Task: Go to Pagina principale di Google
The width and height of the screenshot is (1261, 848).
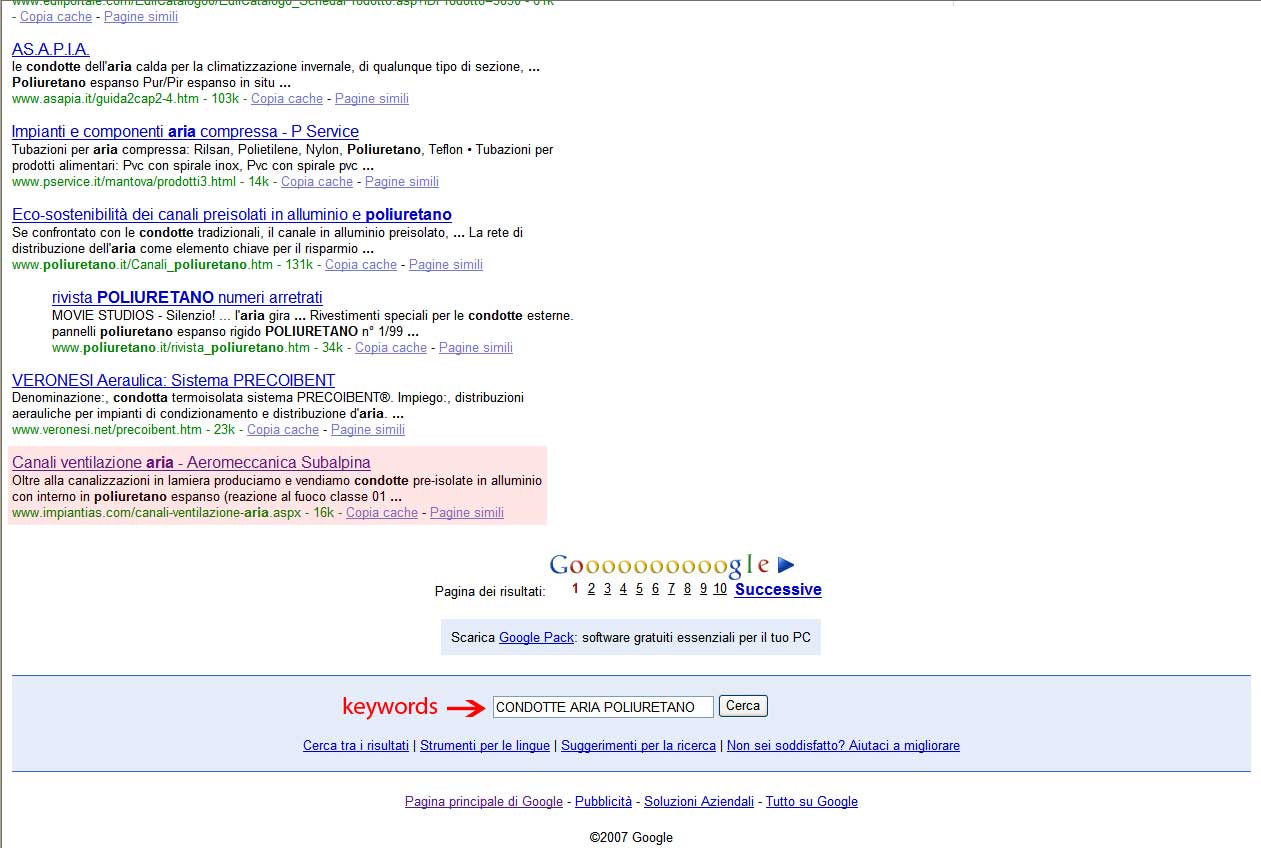Action: (484, 802)
